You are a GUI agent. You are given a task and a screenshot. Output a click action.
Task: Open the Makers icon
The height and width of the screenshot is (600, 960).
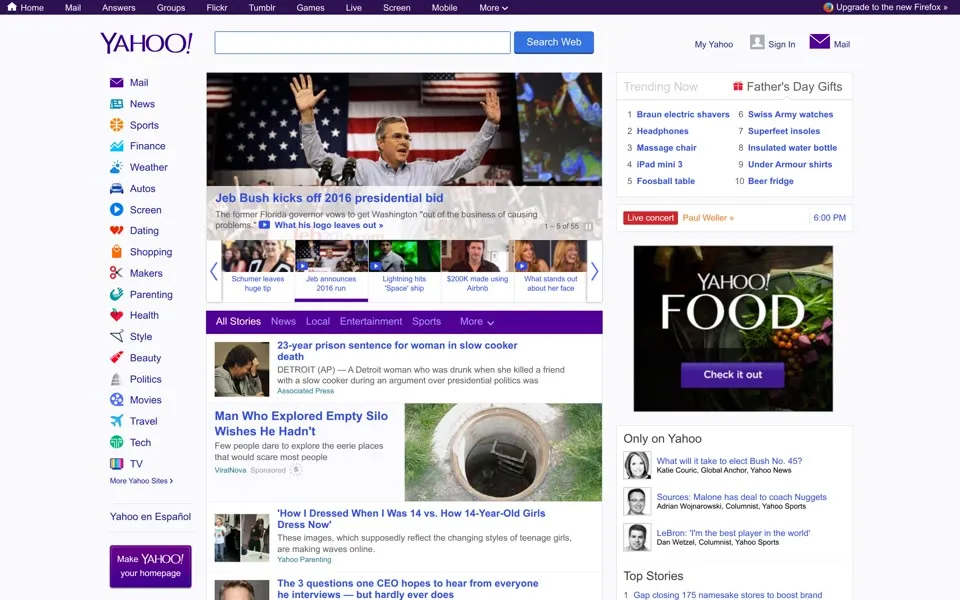point(116,273)
